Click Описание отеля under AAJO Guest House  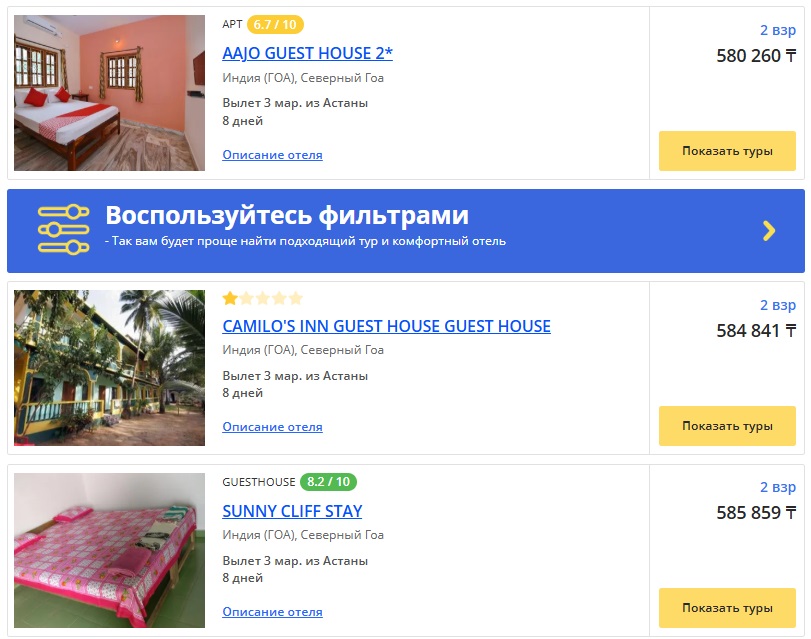pos(273,155)
